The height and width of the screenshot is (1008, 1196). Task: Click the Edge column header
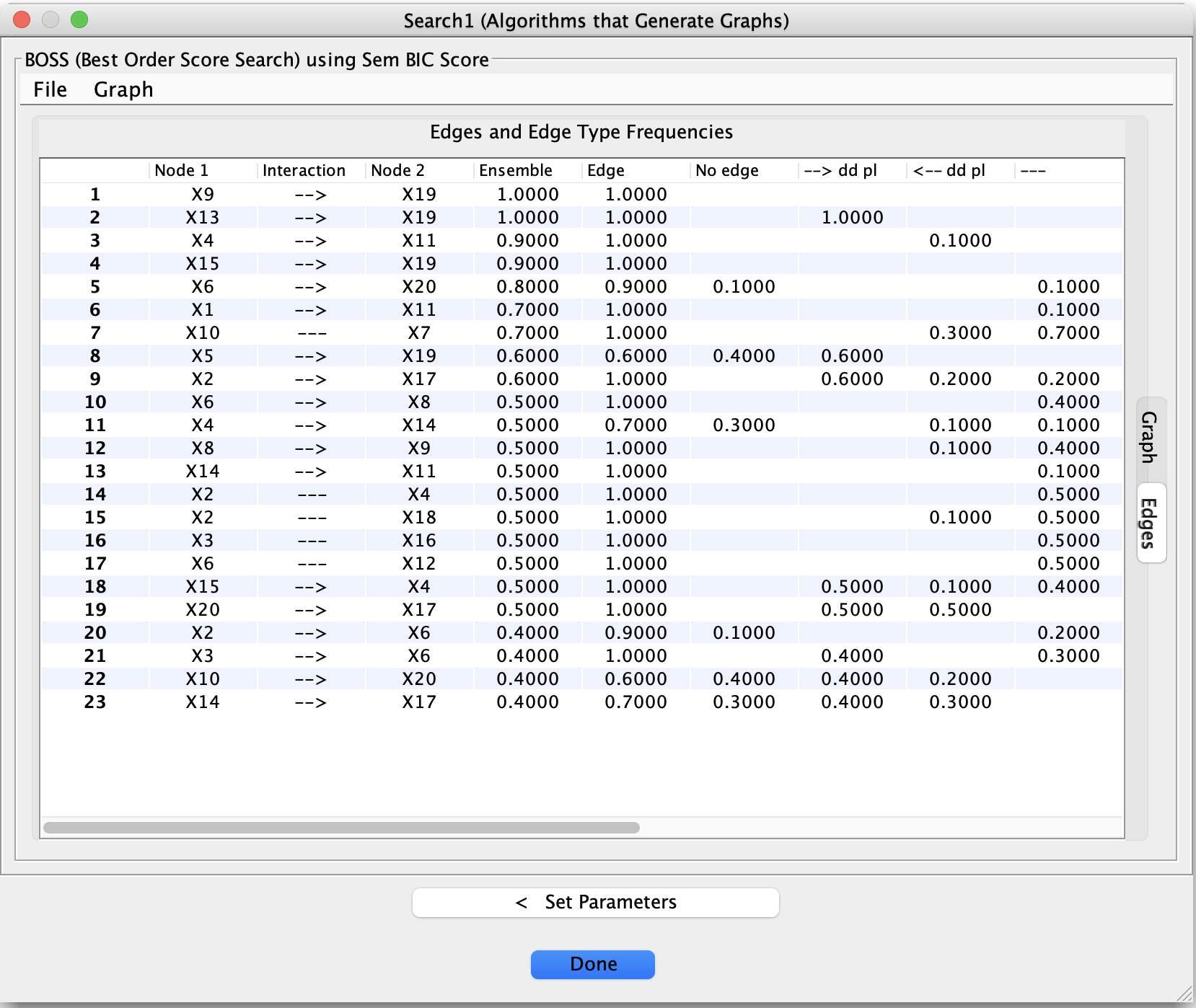click(636, 170)
